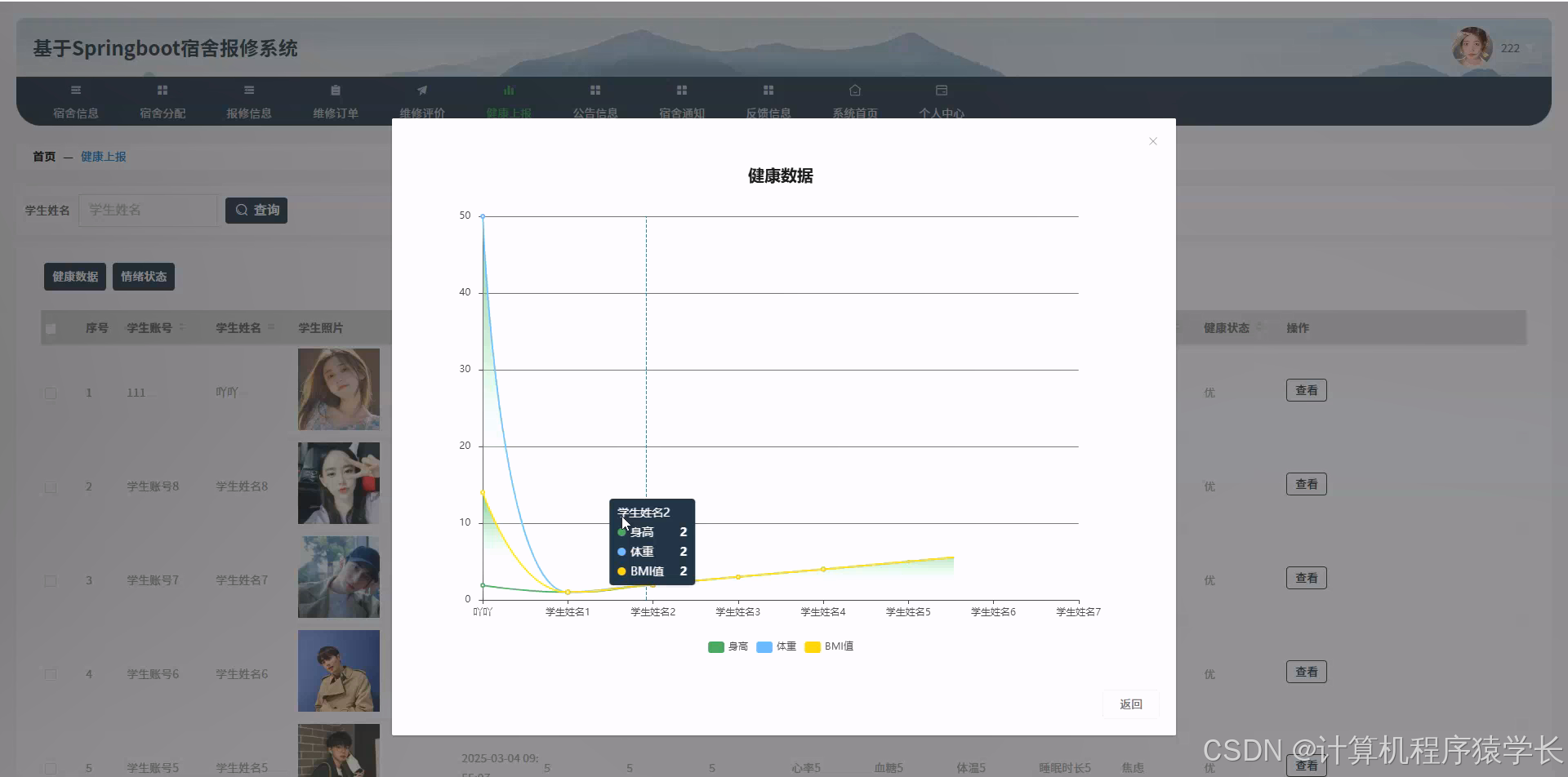Check the select-all checkbox in table header
1568x777 pixels.
(51, 327)
